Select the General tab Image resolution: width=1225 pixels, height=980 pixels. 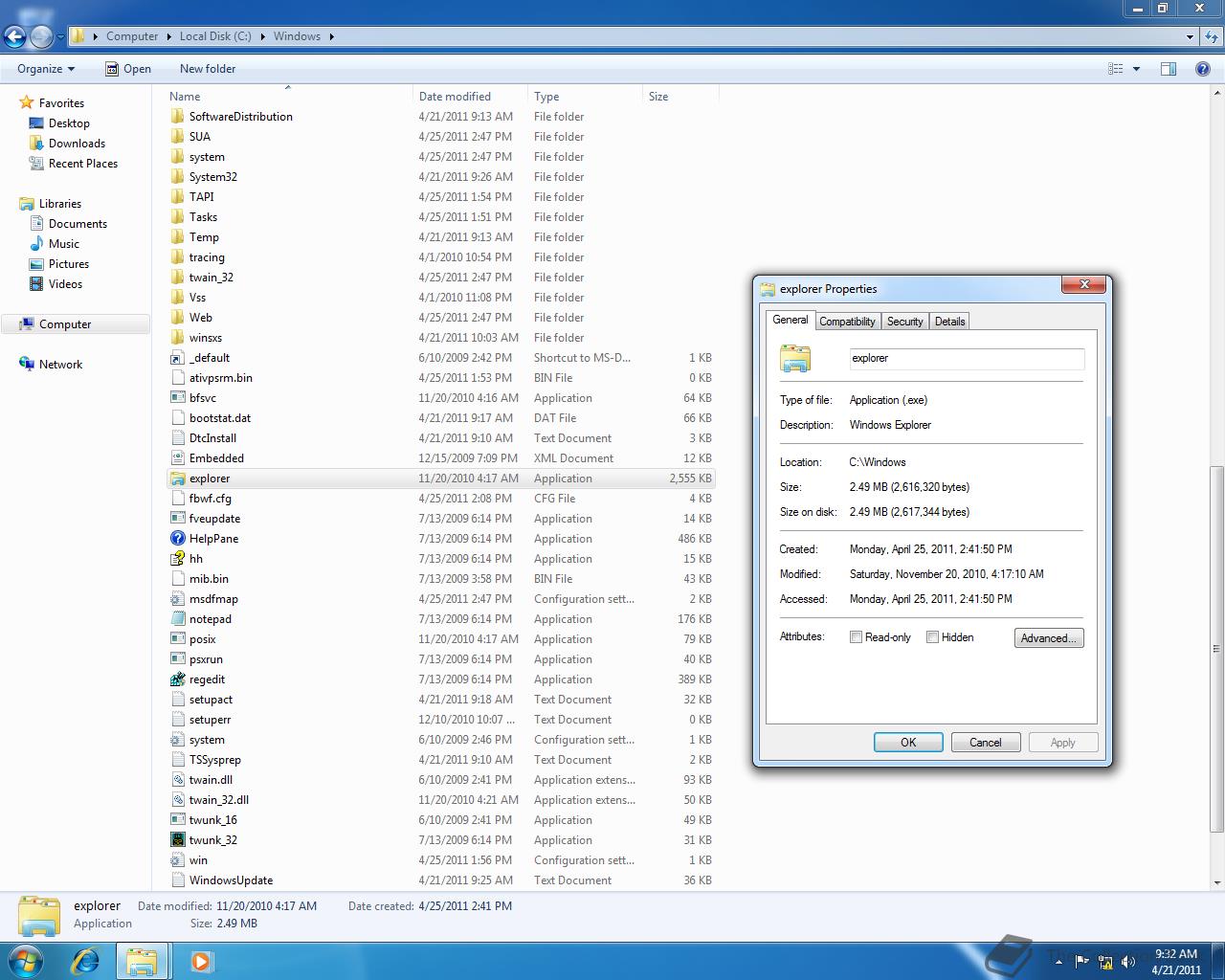click(791, 320)
